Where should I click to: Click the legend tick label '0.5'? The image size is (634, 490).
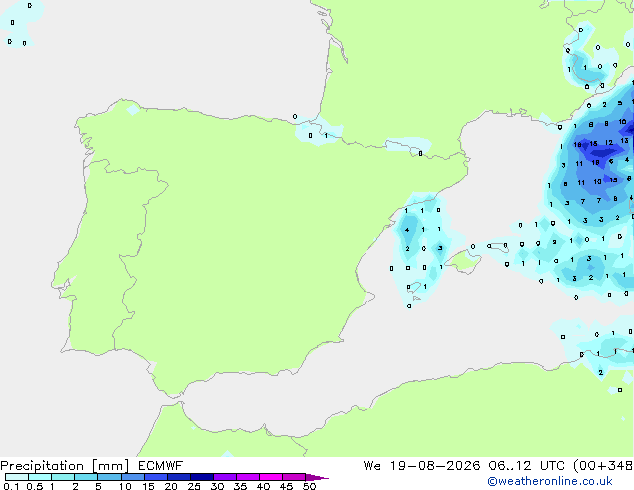pos(35,486)
